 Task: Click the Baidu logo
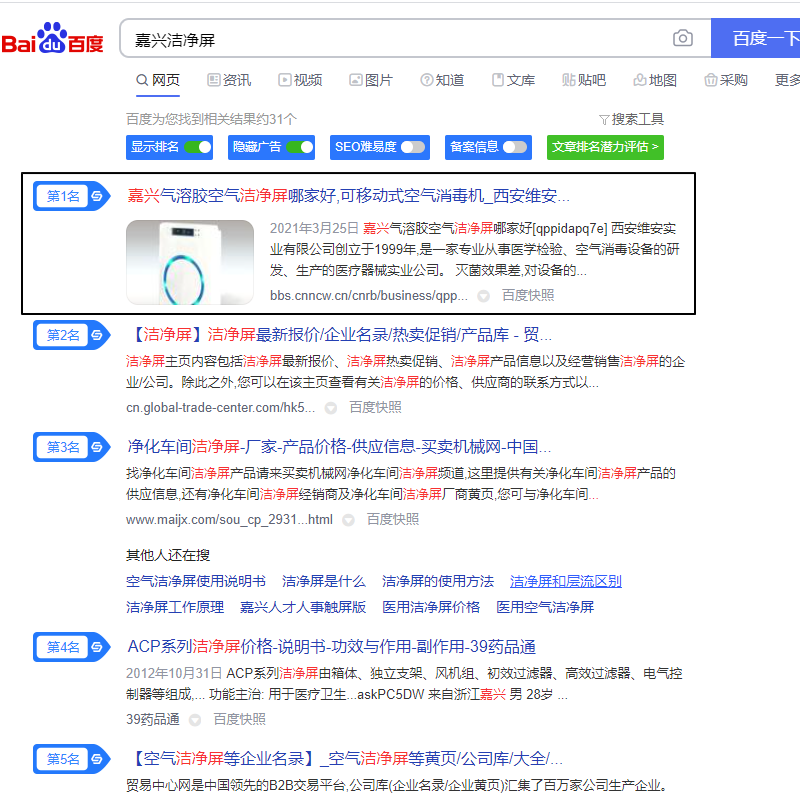tap(52, 38)
